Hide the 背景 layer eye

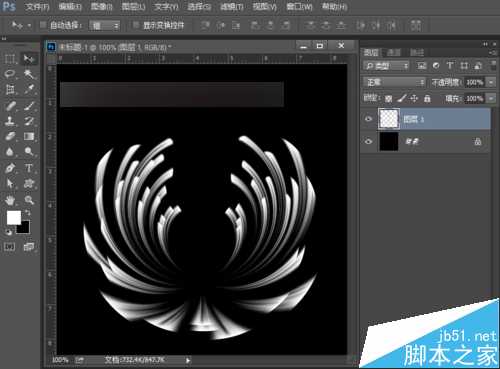click(x=368, y=141)
